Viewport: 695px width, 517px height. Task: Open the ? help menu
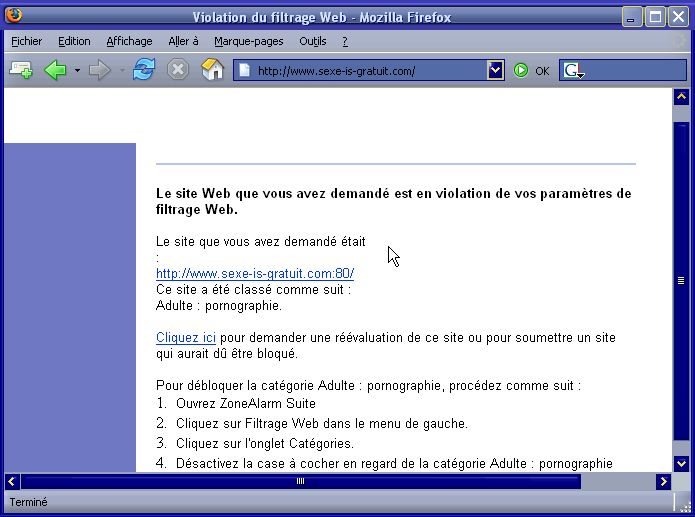pyautogui.click(x=345, y=41)
